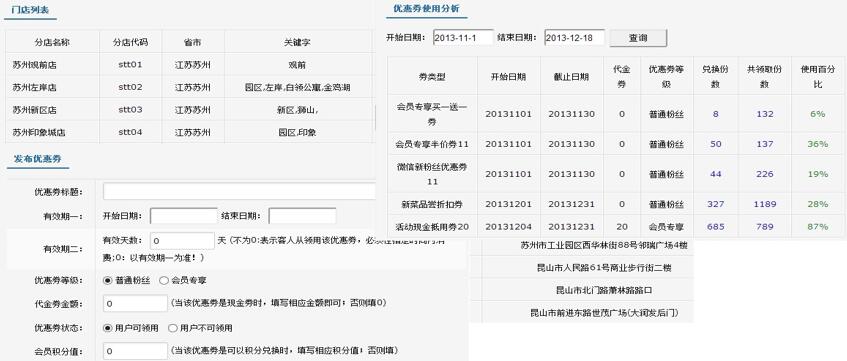
Task: Open claimed count 132 link
Action: pos(765,114)
